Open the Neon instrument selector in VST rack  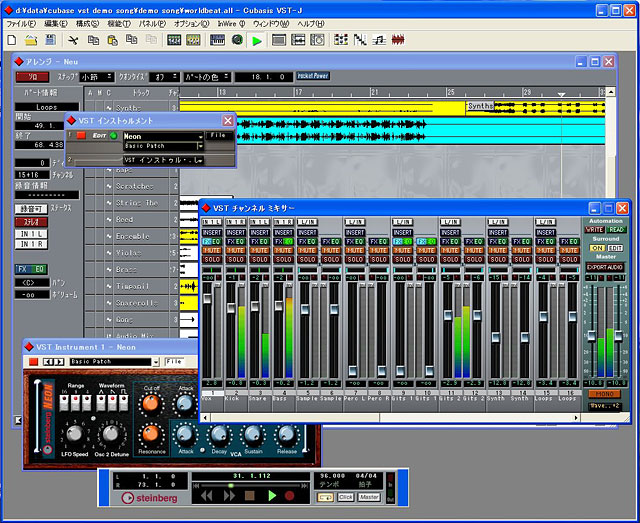pos(163,136)
